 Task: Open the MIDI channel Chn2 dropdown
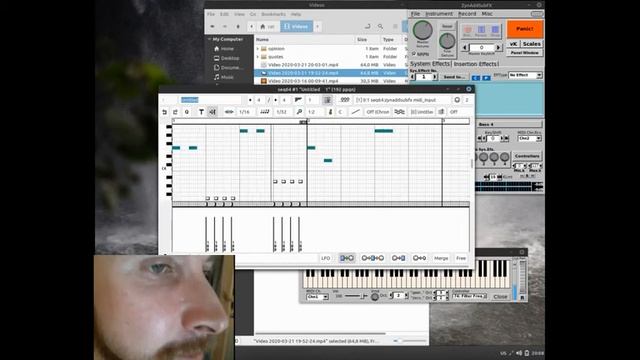(x=529, y=138)
